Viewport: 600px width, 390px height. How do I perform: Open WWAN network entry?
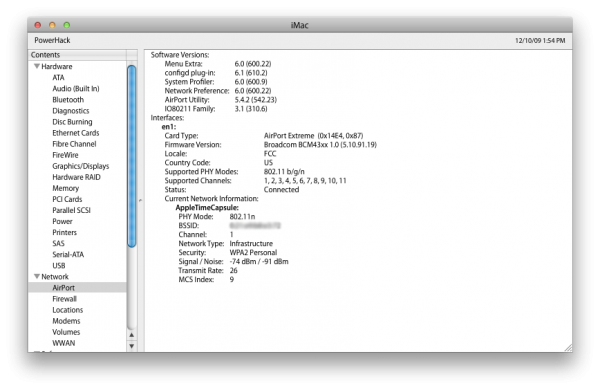tap(64, 343)
